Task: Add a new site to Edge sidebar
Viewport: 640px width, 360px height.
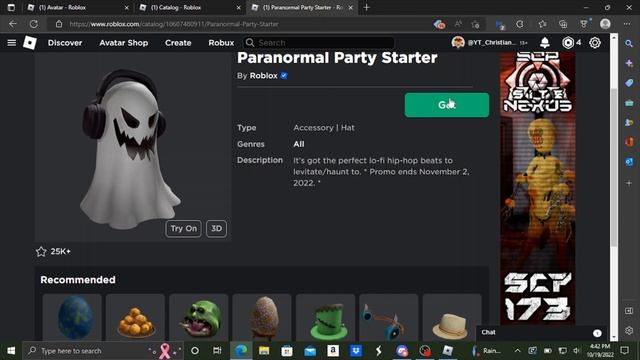Action: click(629, 183)
